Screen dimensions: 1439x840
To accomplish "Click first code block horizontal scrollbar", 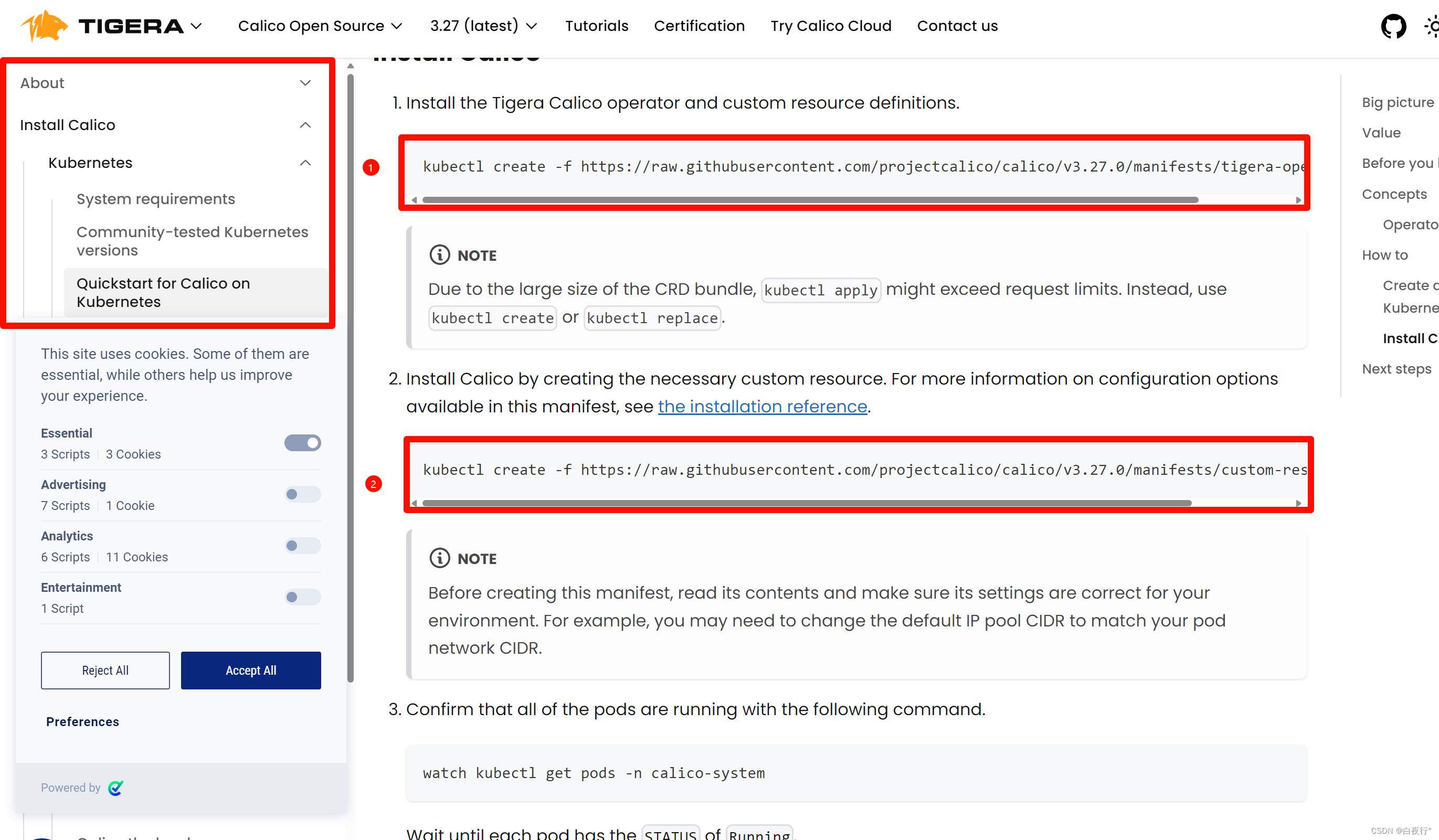I will [x=810, y=200].
